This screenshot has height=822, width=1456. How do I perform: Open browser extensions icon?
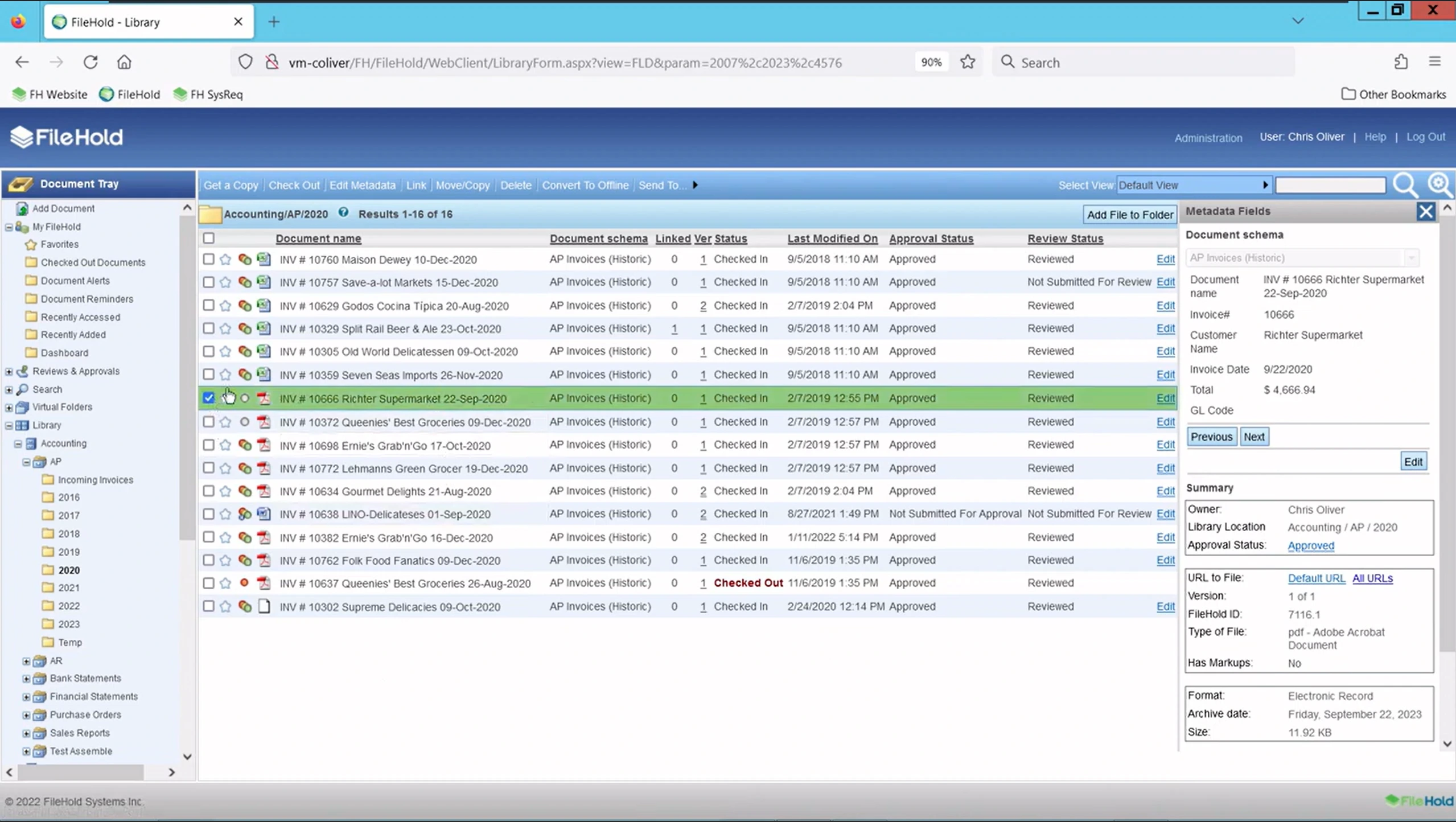click(1401, 62)
